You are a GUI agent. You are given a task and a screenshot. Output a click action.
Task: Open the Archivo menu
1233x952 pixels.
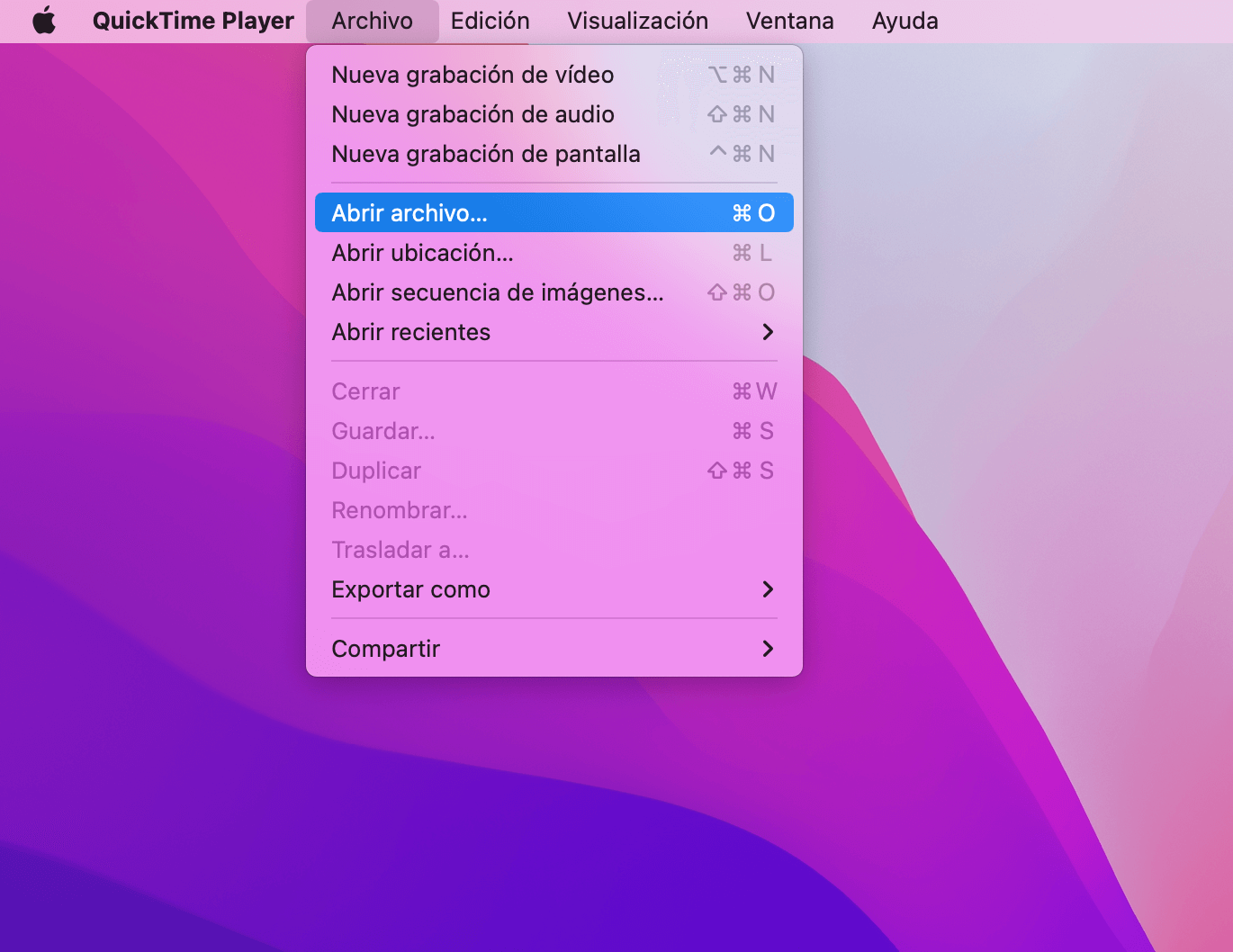point(372,20)
